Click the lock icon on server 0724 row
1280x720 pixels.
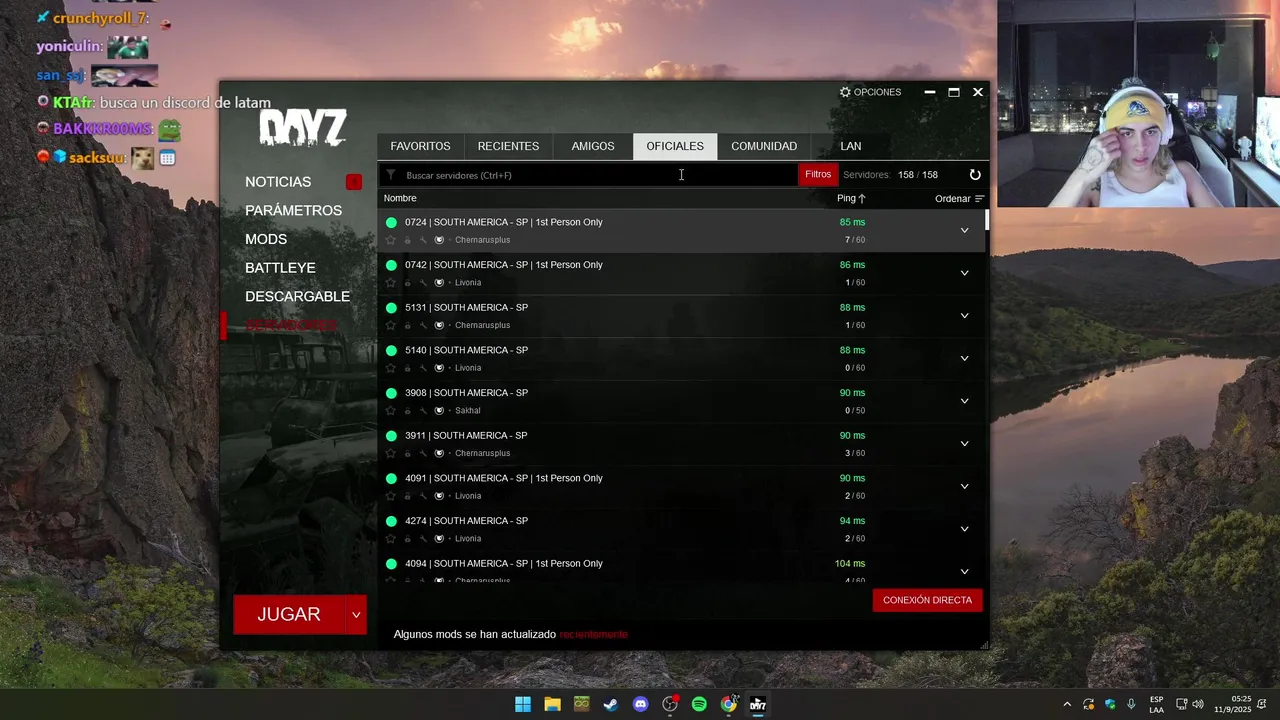click(407, 240)
